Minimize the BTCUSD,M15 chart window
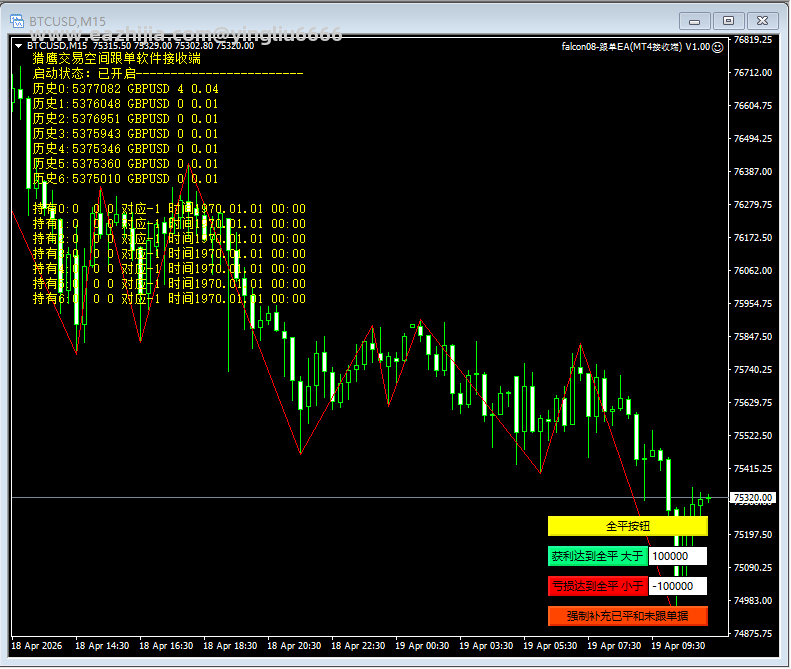The image size is (791, 669). (x=695, y=21)
